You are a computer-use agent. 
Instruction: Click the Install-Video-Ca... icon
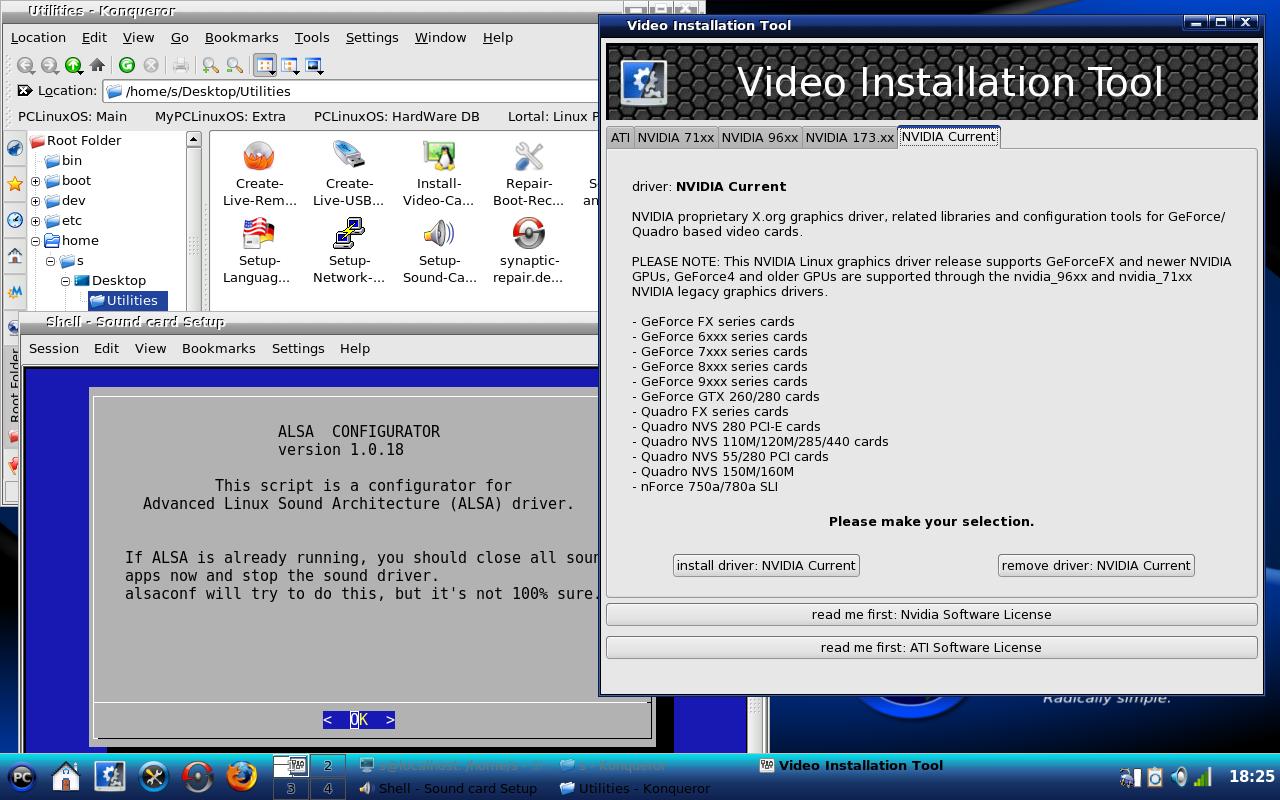439,172
